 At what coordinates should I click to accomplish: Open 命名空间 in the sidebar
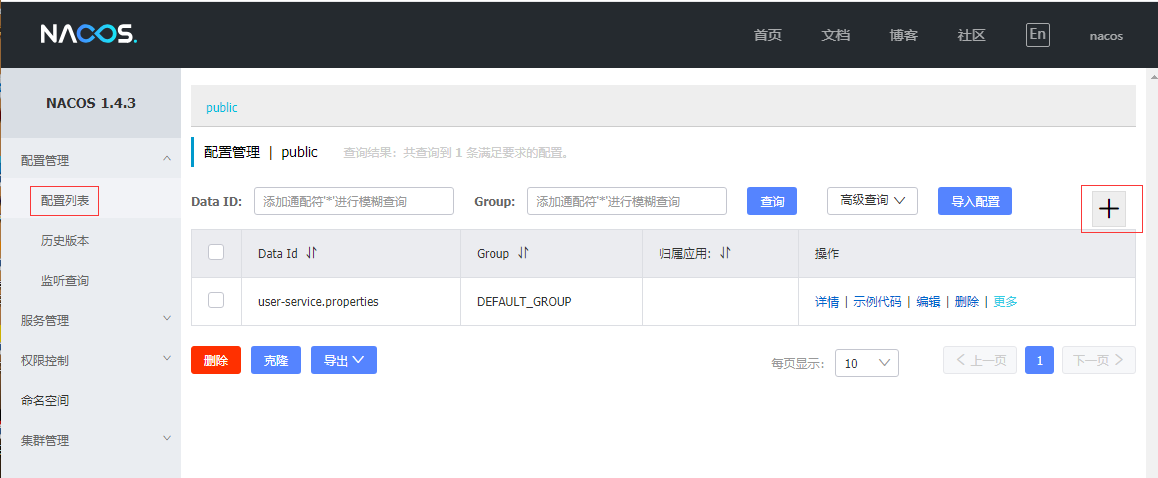[x=45, y=400]
